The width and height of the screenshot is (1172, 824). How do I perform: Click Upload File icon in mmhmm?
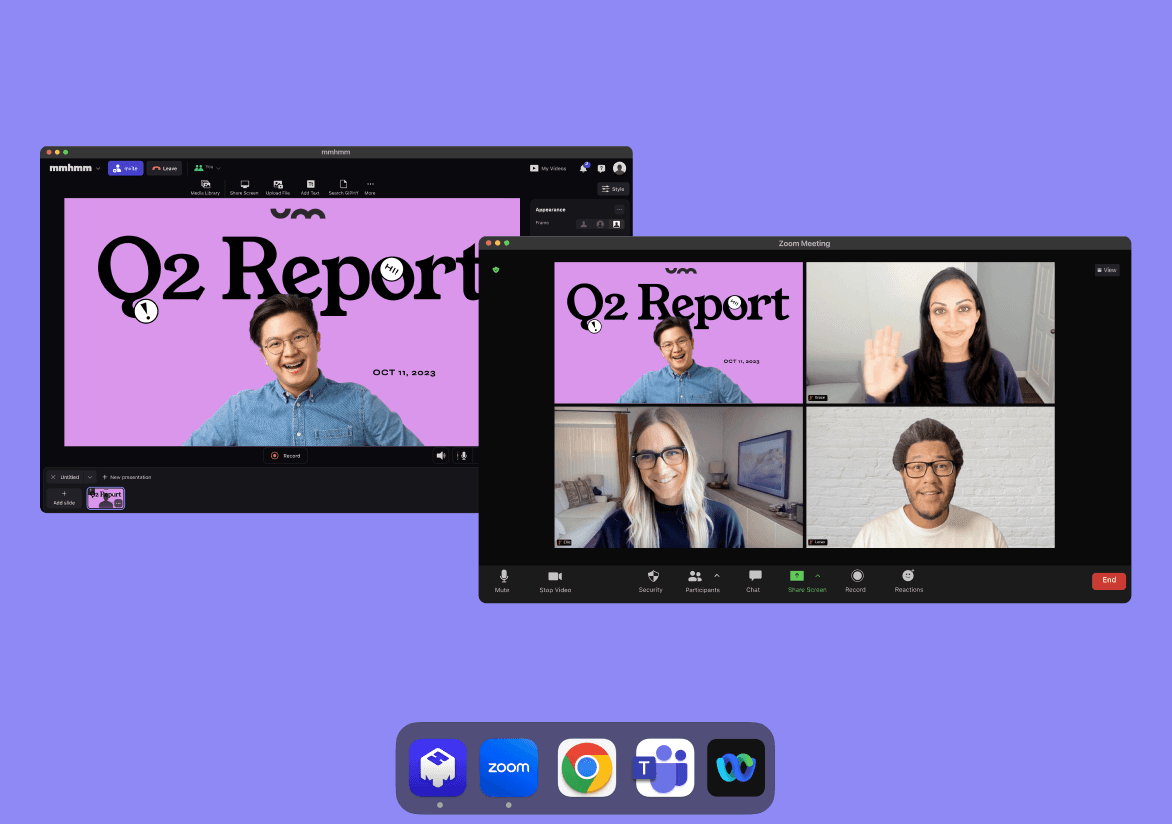[278, 186]
